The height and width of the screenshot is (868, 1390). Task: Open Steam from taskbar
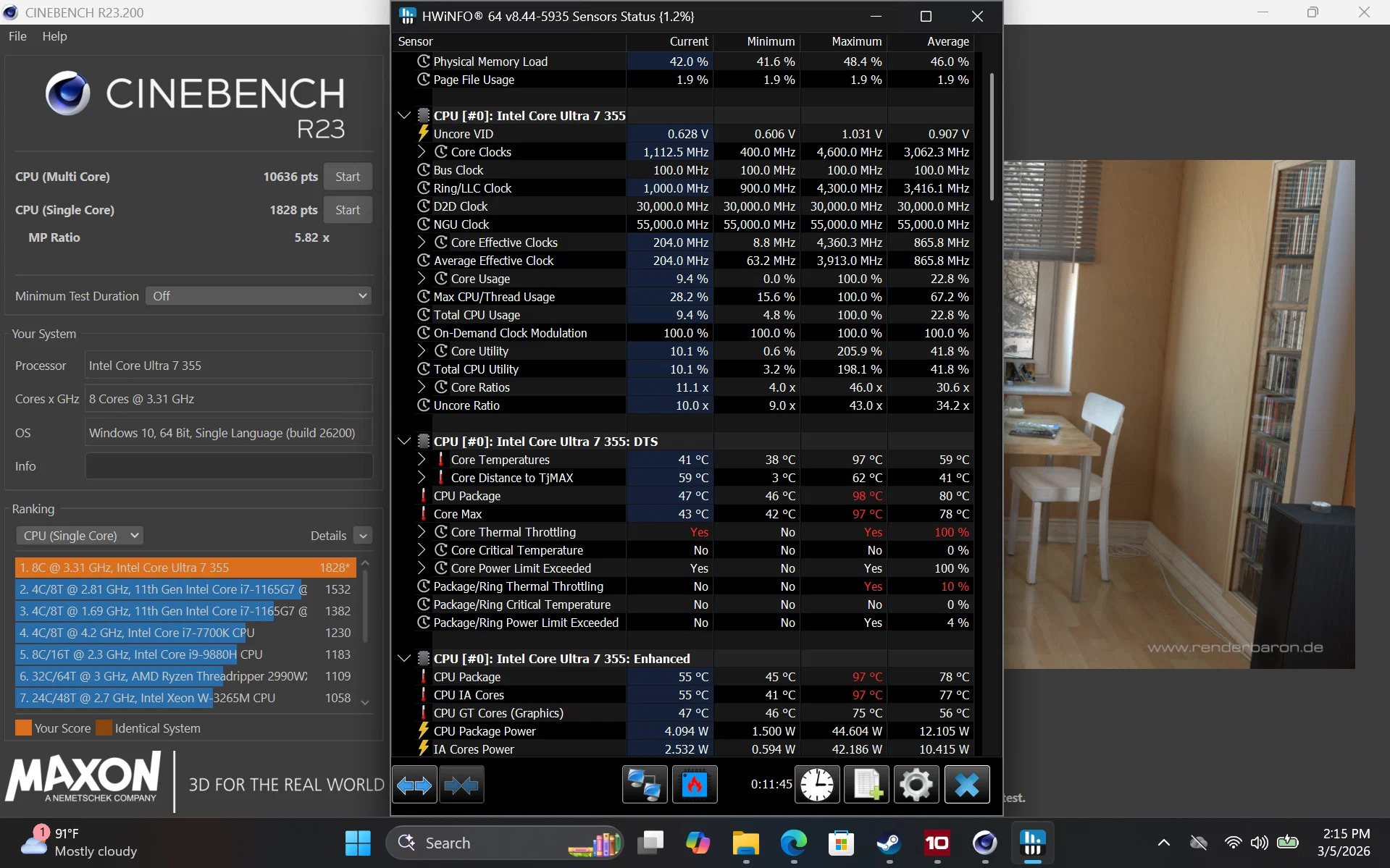coord(889,843)
